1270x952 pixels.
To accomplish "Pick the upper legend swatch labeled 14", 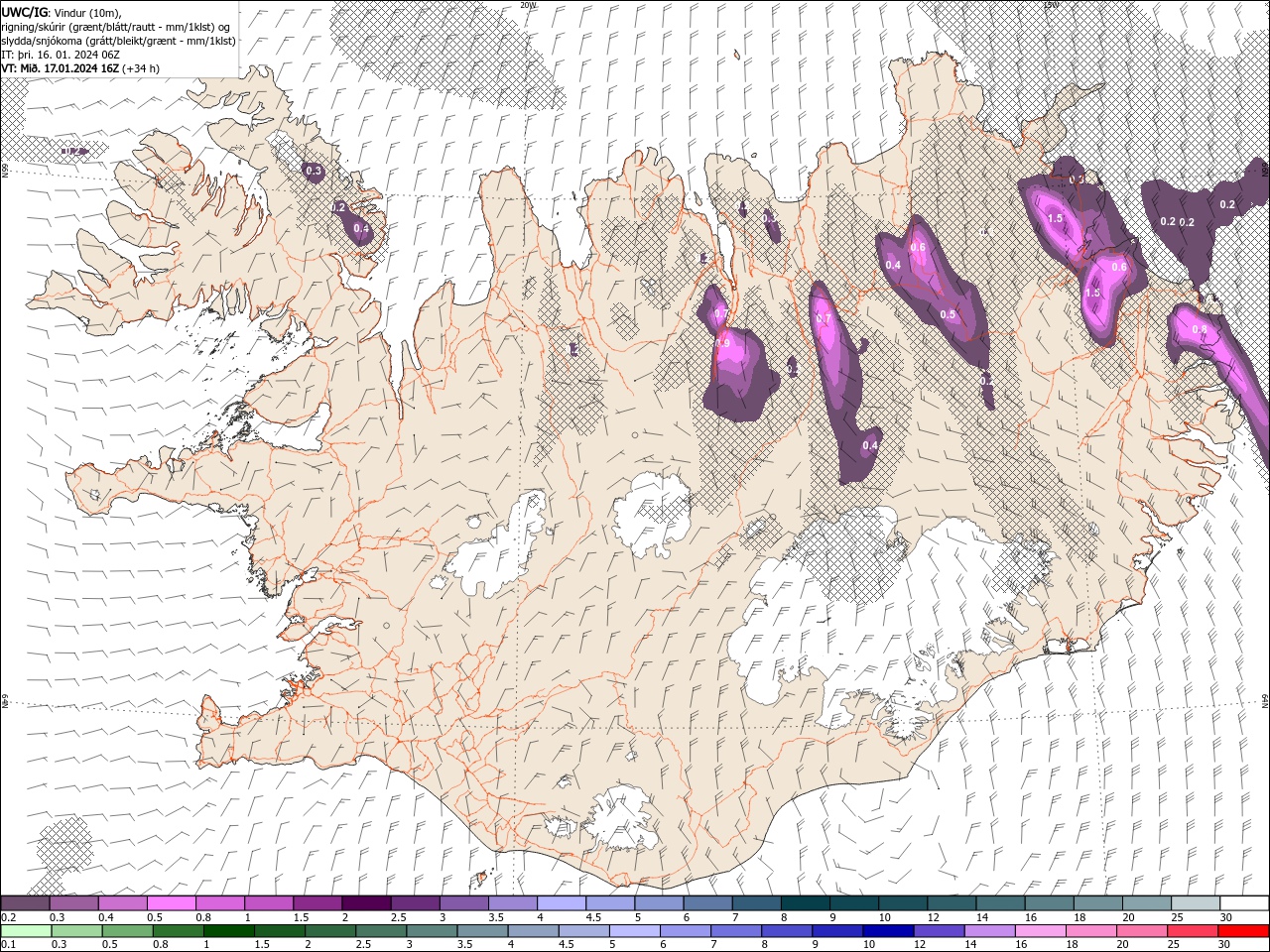I will click(x=1000, y=903).
